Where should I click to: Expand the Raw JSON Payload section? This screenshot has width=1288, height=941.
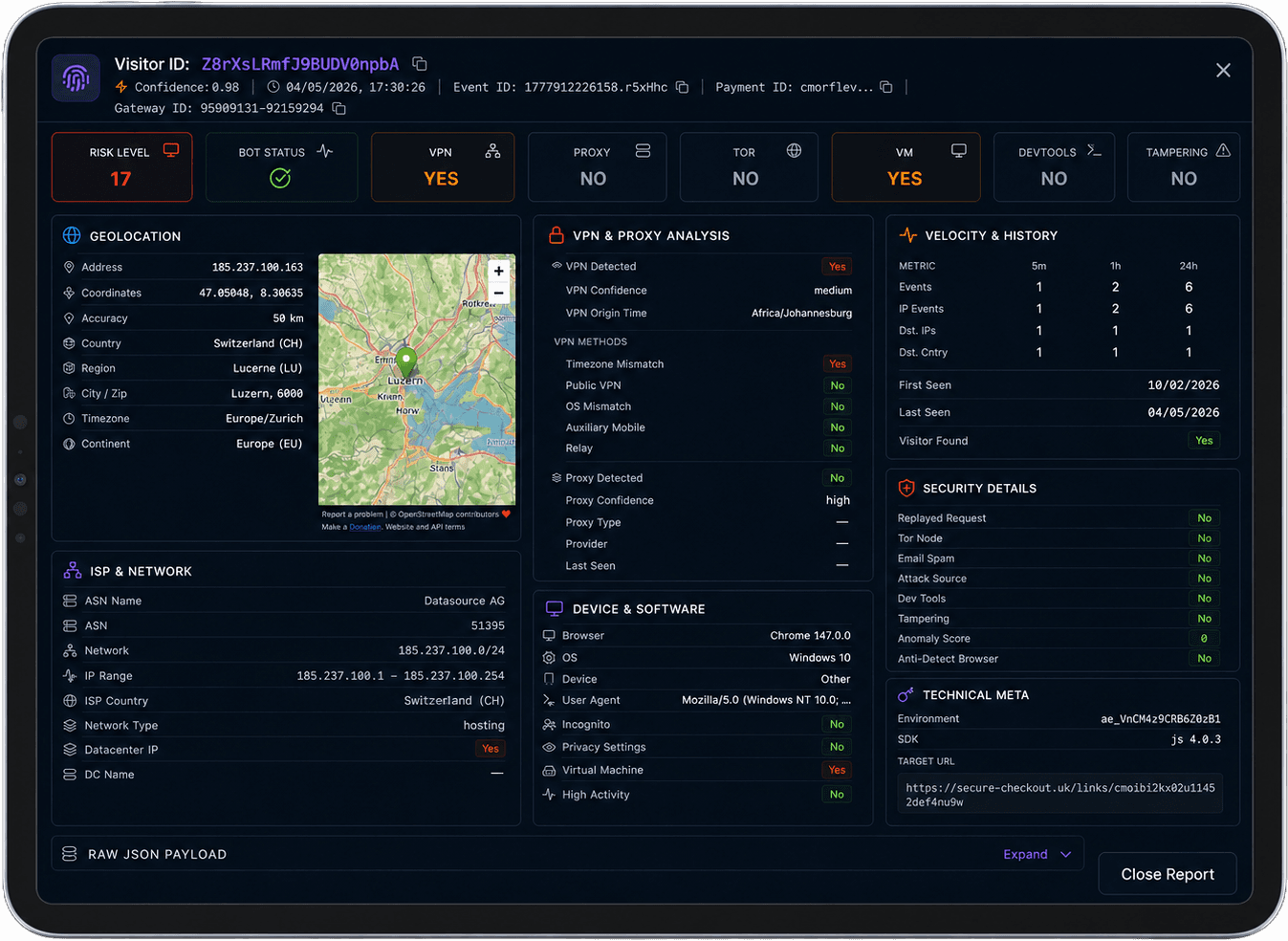point(1037,854)
